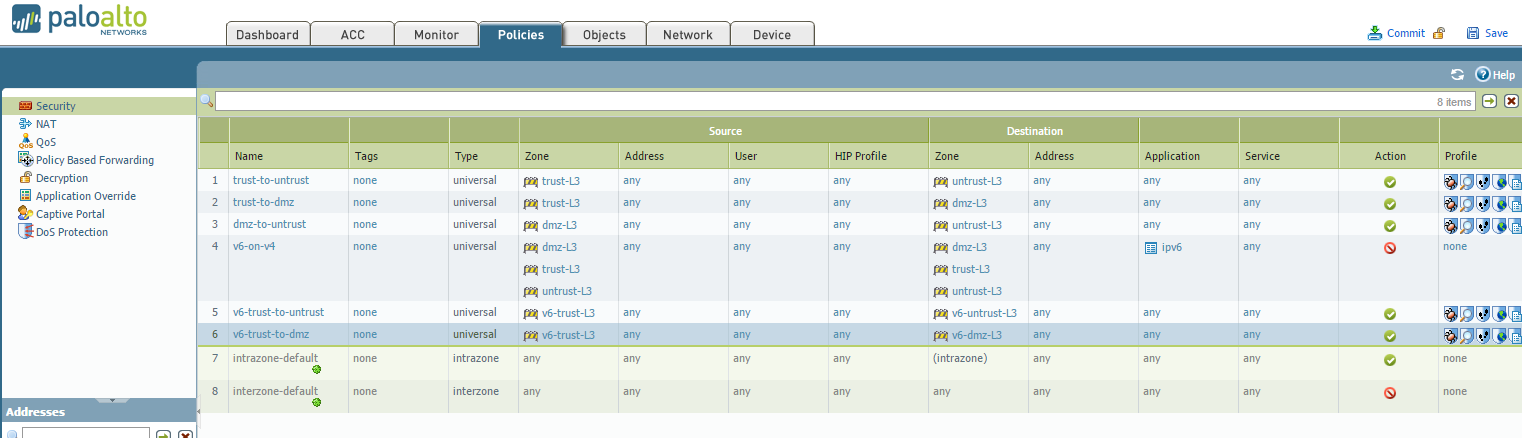
Task: Clear the Addresses filter with the red X
Action: 185,434
